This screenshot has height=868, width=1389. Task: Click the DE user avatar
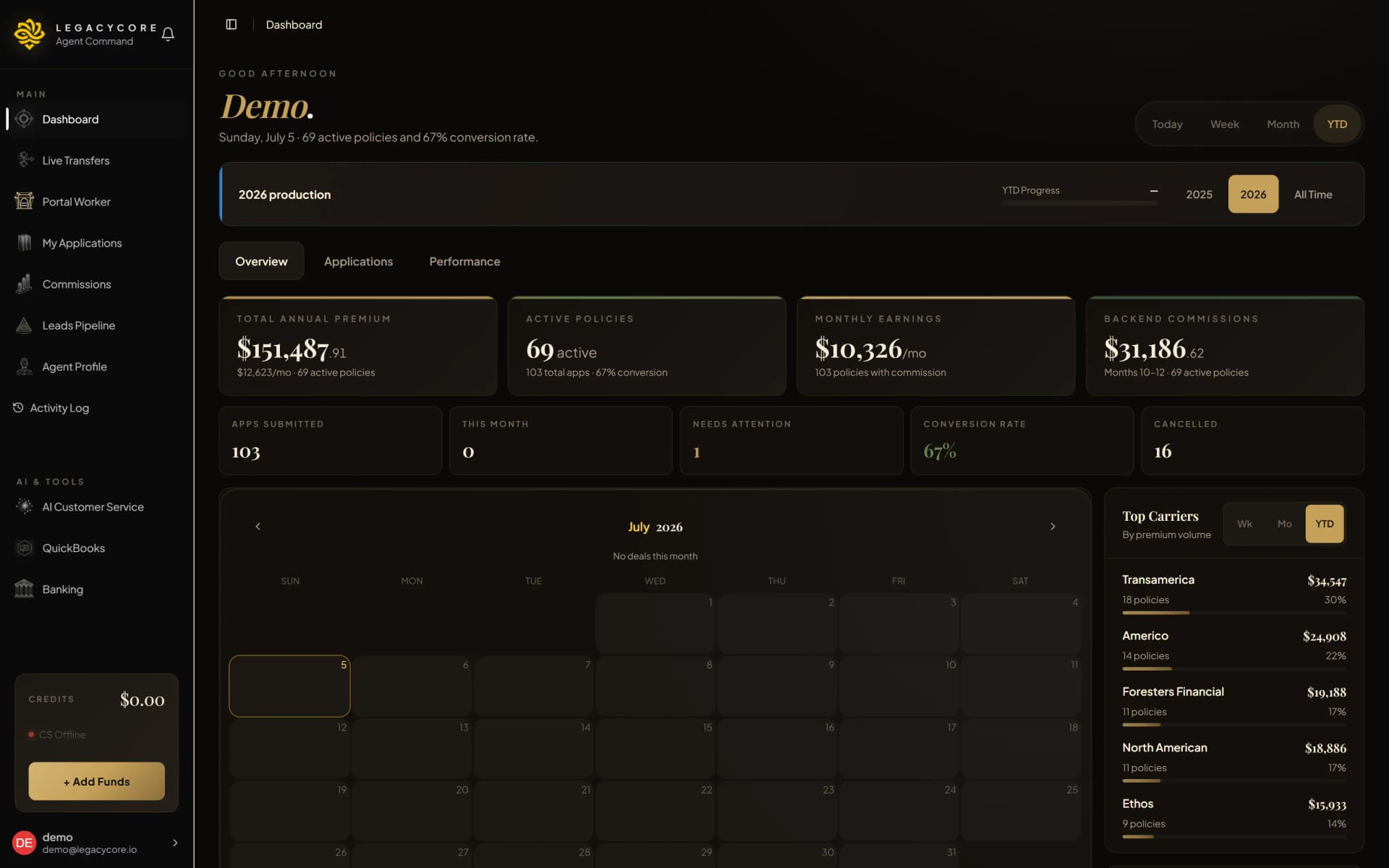pyautogui.click(x=24, y=843)
